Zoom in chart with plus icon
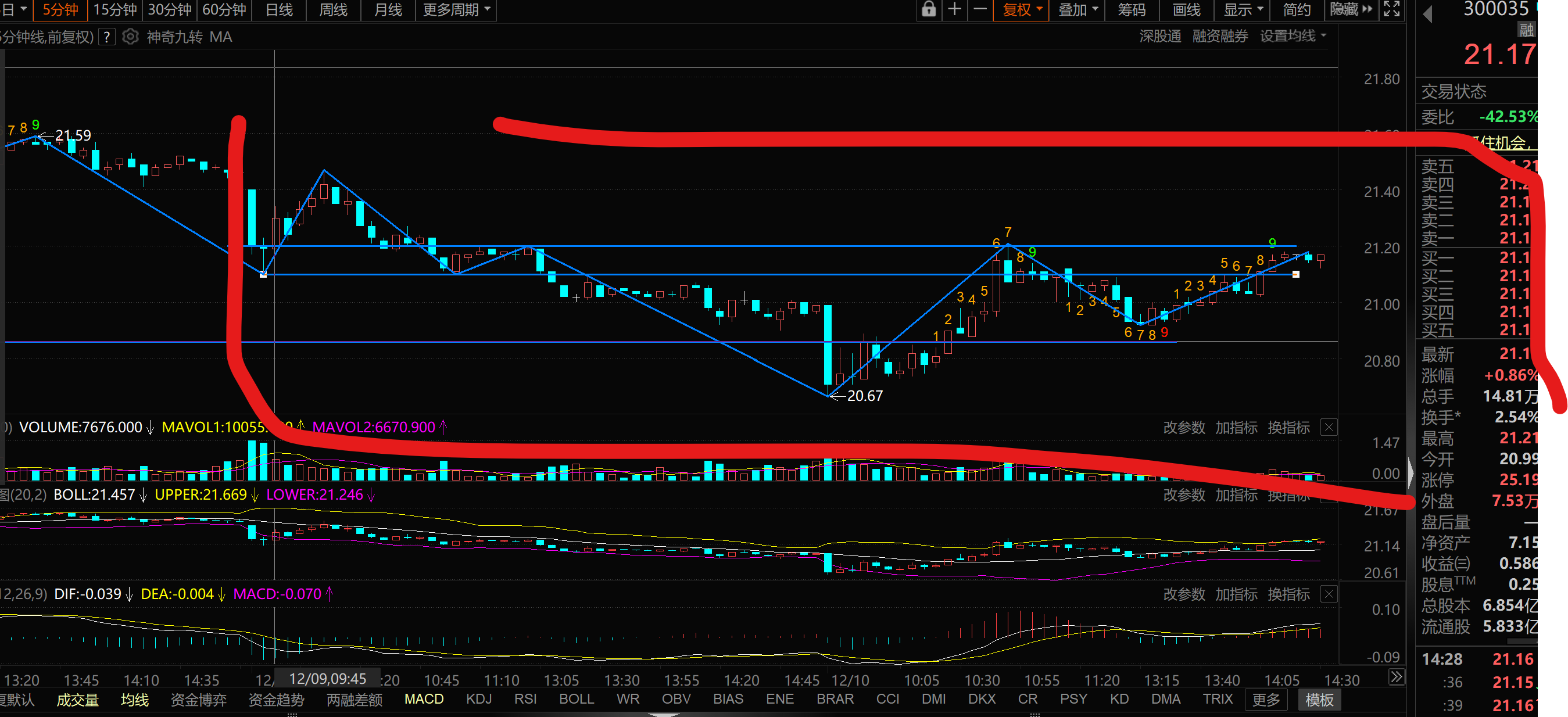Screen dimensions: 1568x717 954,9
